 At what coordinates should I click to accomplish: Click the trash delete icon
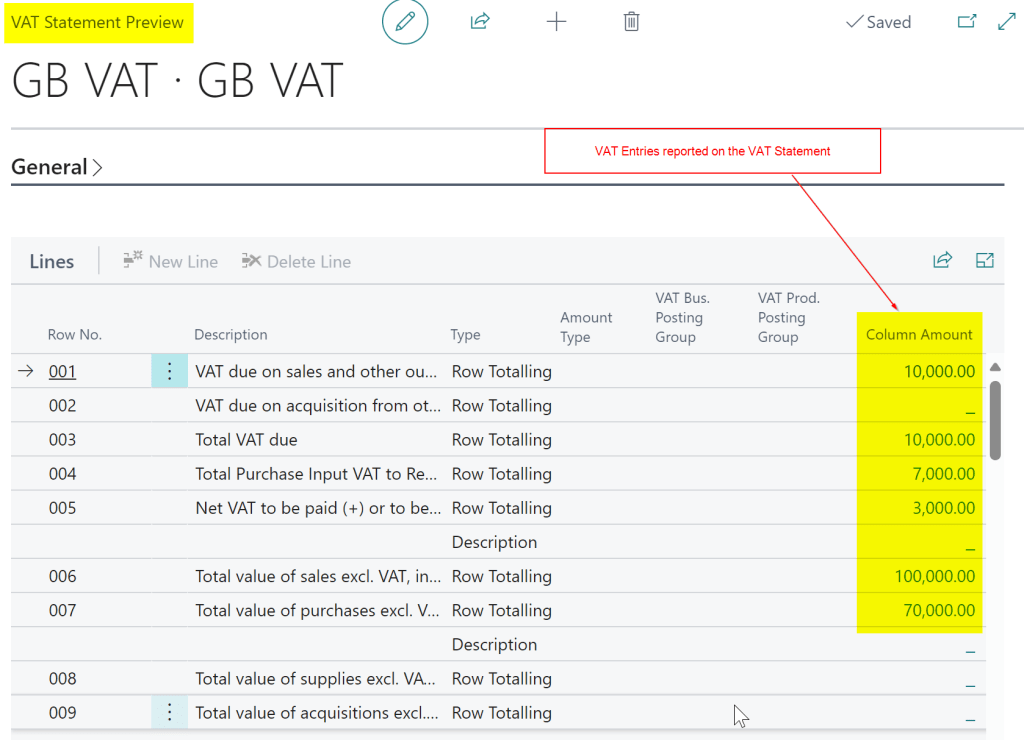click(631, 21)
